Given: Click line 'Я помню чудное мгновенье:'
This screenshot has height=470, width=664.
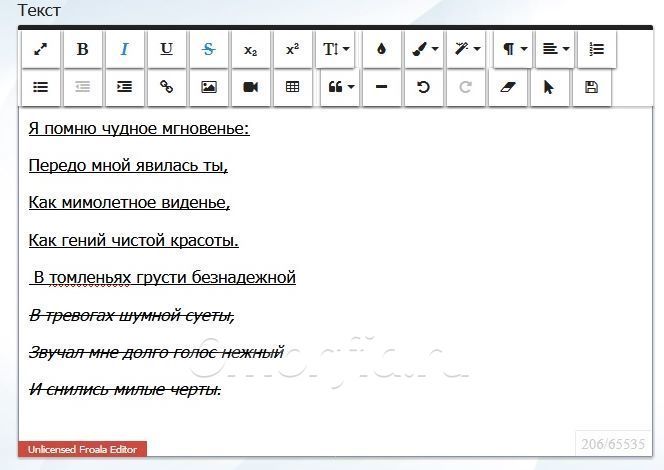Looking at the screenshot, I should 139,128.
